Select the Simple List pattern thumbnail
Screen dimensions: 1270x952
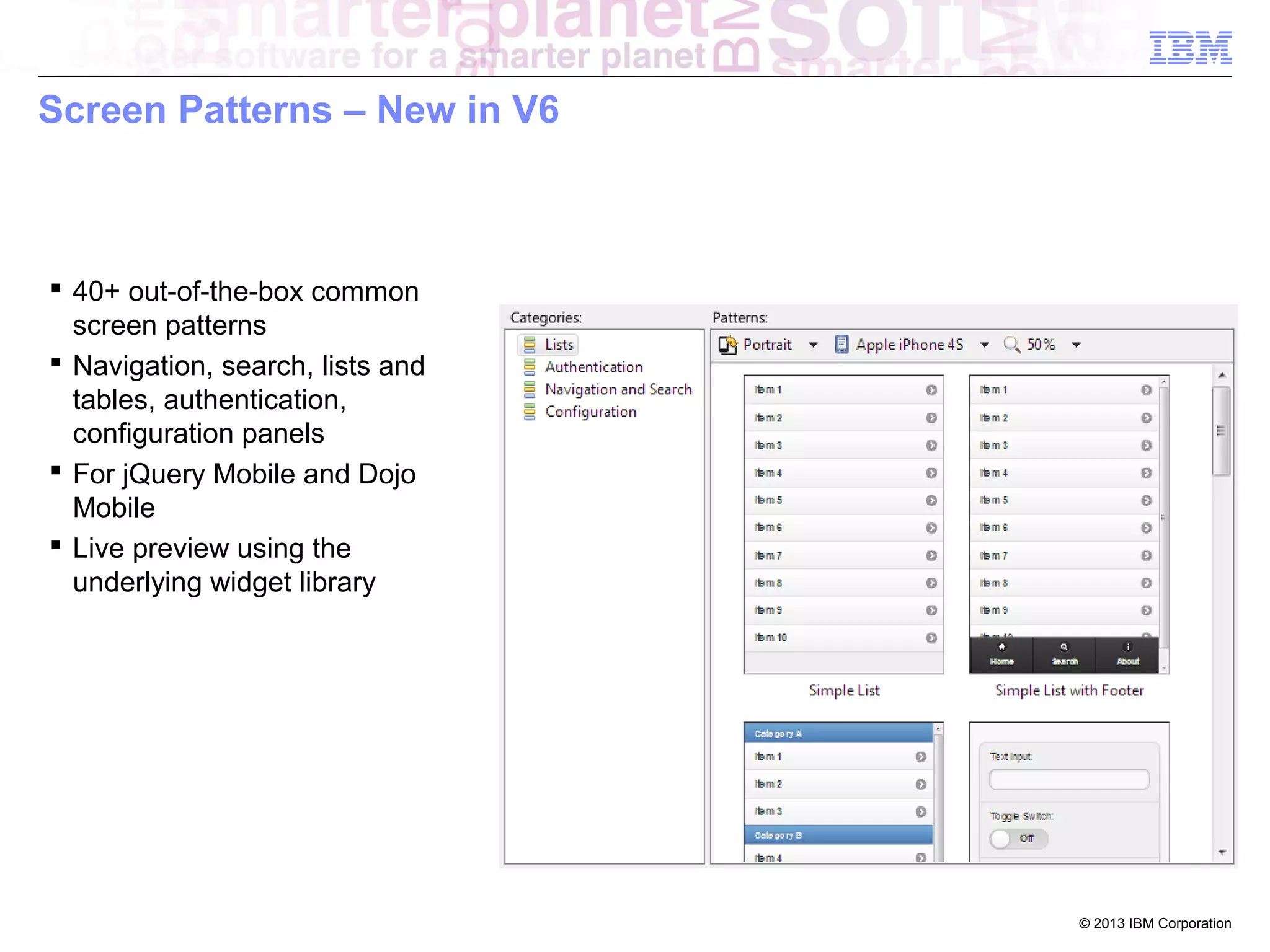click(844, 524)
